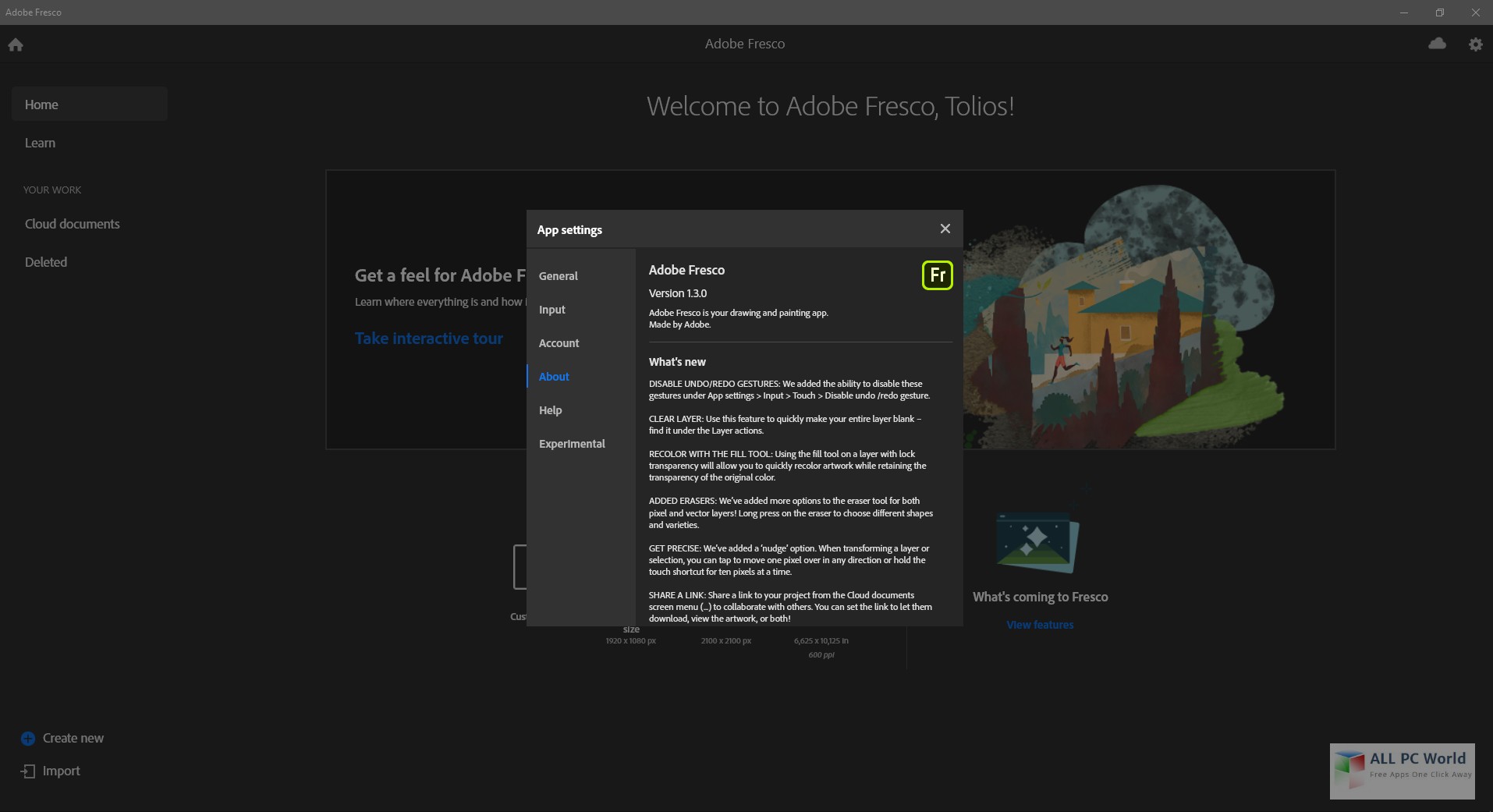Screen dimensions: 1493x812
Task: Select Home in the left sidebar
Action: tap(89, 105)
